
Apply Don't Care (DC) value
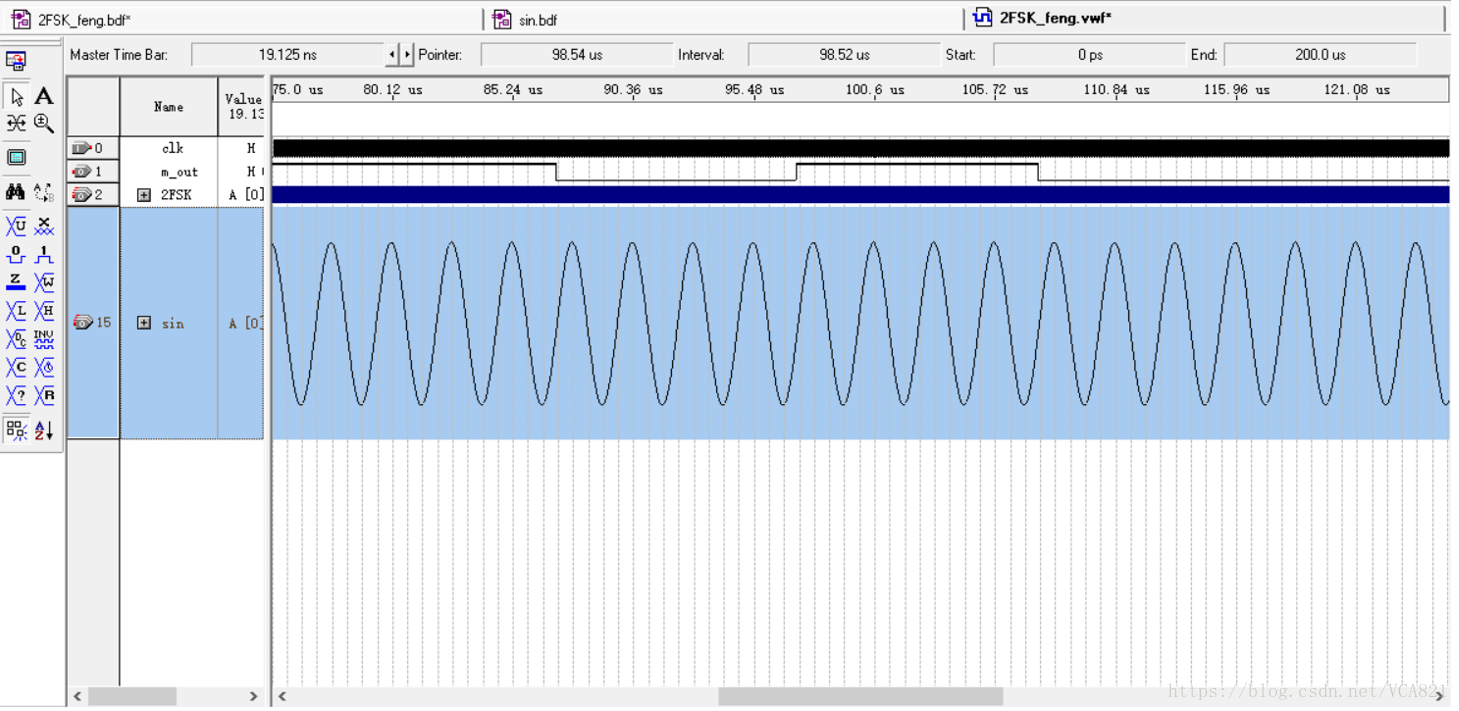(x=16, y=339)
